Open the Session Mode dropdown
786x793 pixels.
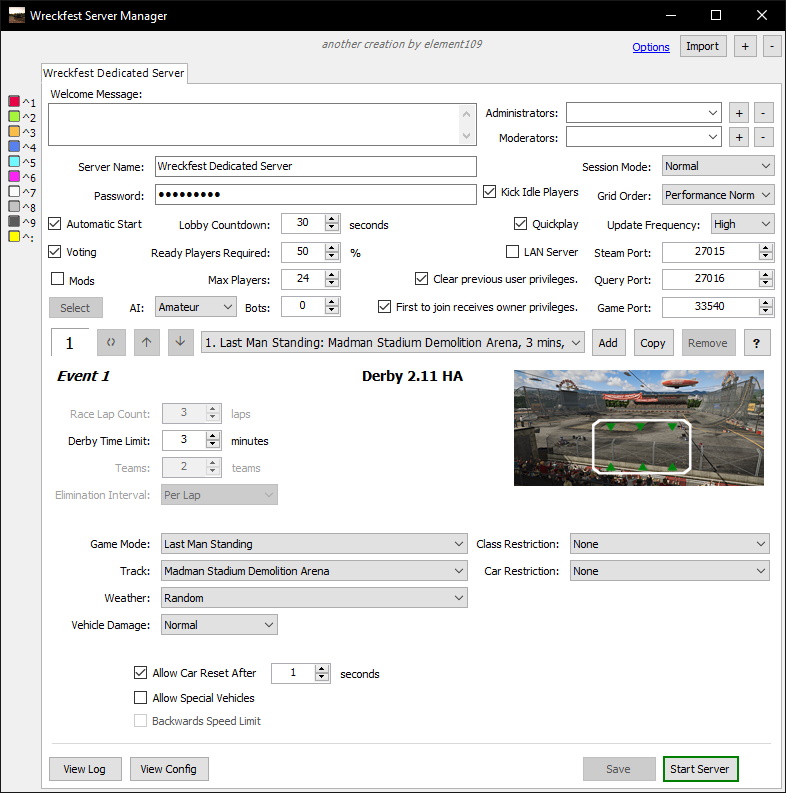[718, 166]
